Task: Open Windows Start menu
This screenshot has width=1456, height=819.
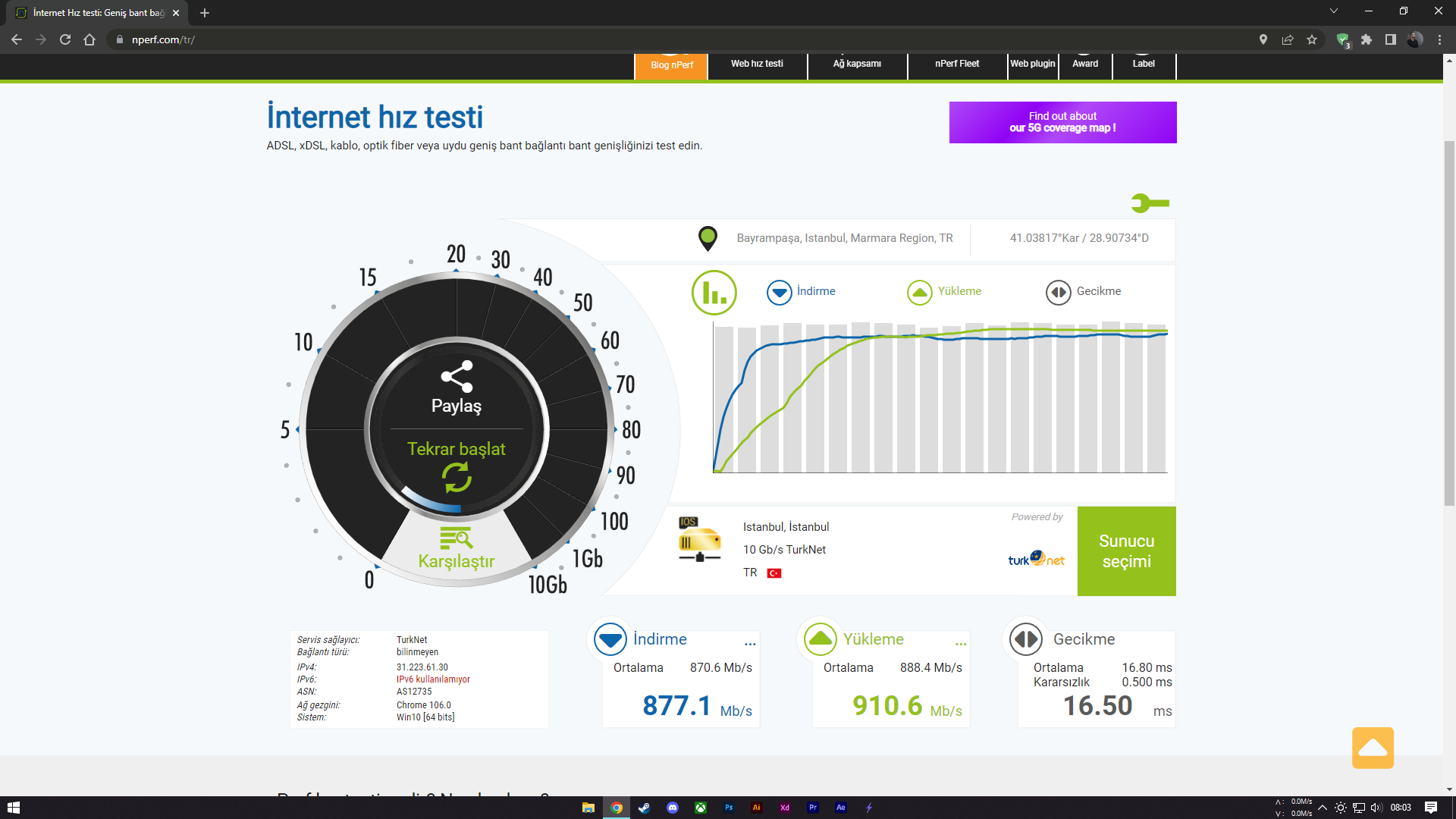Action: coord(13,808)
